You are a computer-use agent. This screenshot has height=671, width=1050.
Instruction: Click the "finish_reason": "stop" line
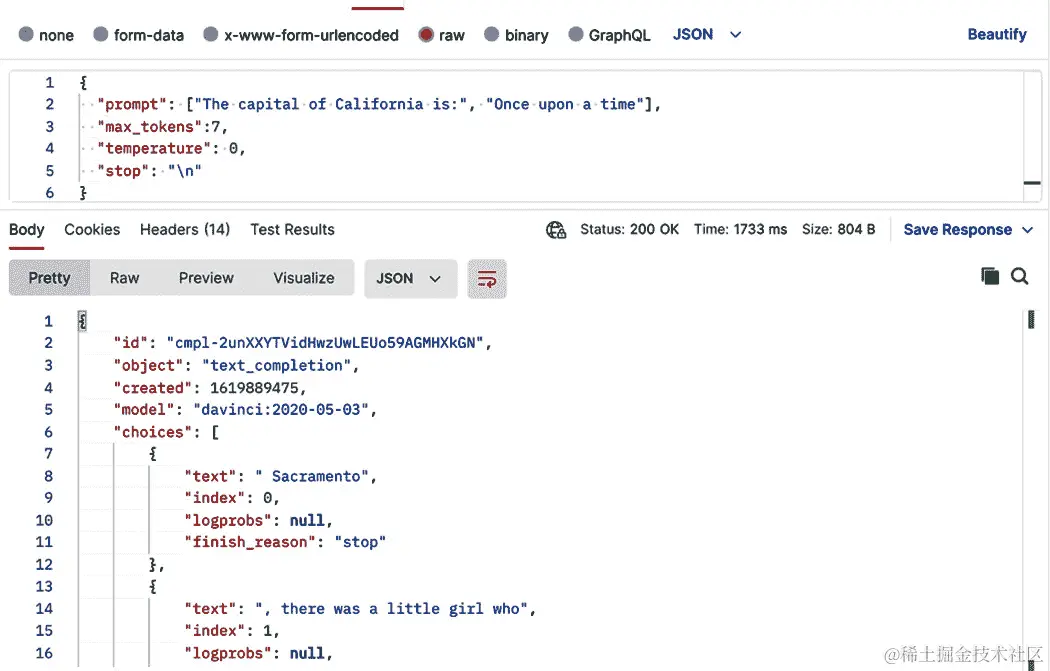pos(285,542)
